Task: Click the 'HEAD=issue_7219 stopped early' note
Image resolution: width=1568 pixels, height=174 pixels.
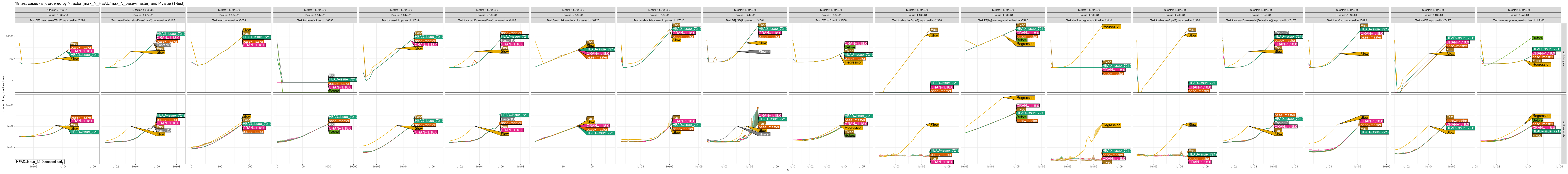Action: click(x=40, y=162)
